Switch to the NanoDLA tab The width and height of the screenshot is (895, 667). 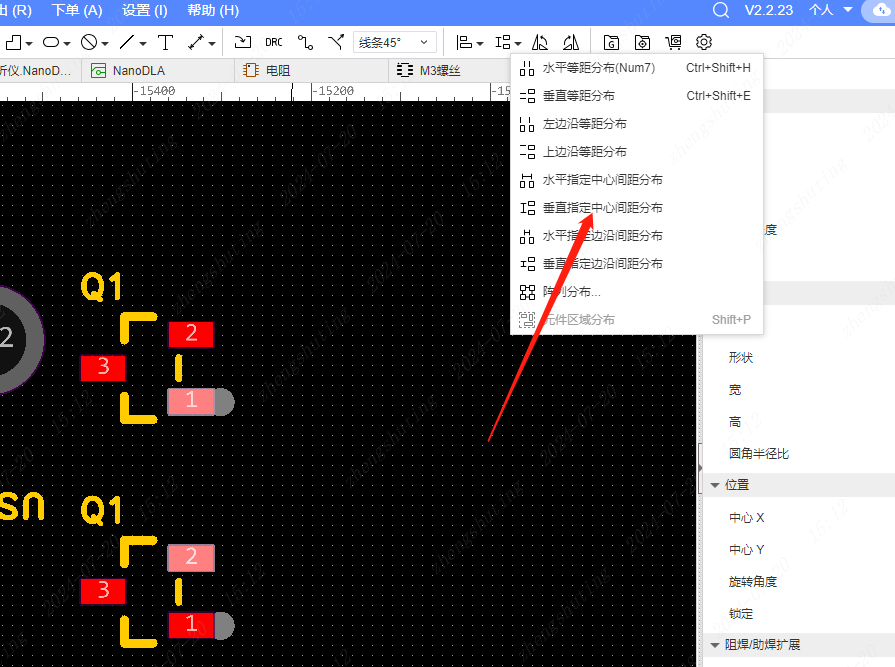158,71
